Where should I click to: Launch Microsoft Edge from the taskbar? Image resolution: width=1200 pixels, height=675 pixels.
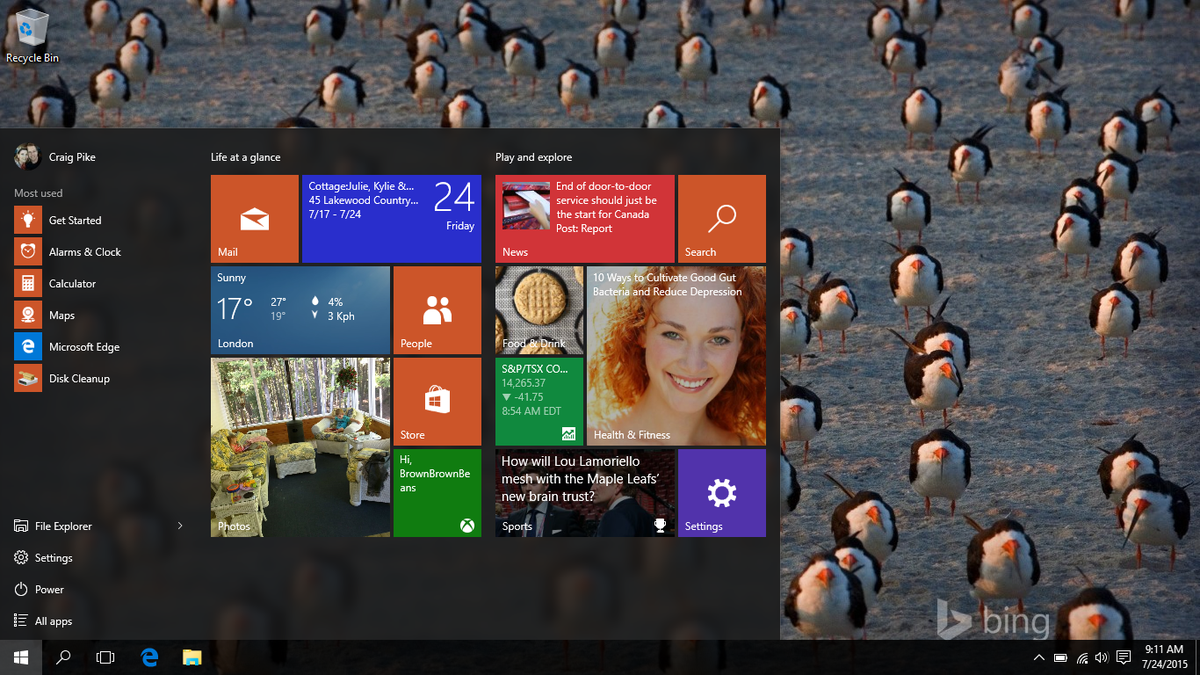[x=150, y=657]
